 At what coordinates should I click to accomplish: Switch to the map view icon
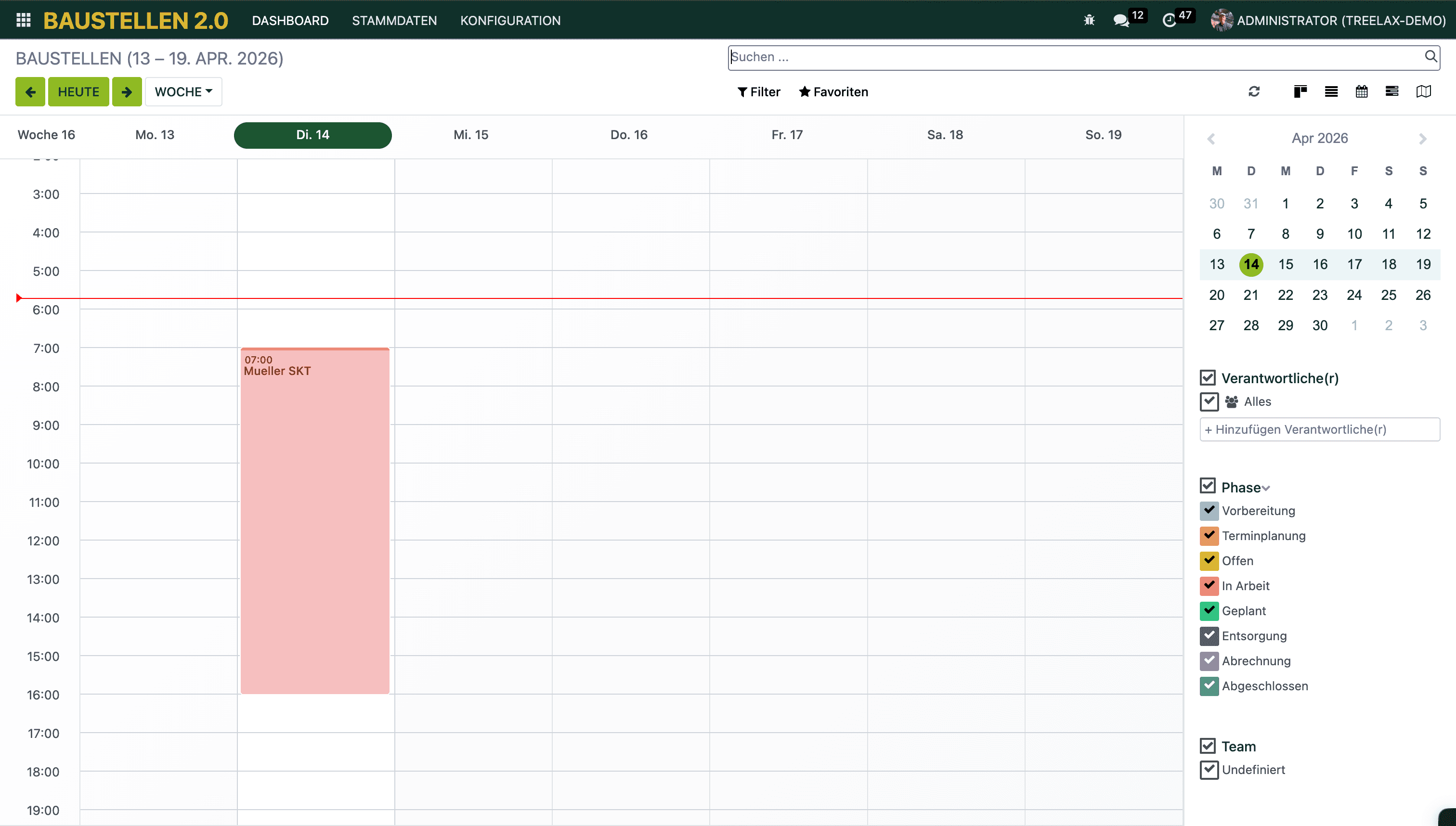(1423, 91)
